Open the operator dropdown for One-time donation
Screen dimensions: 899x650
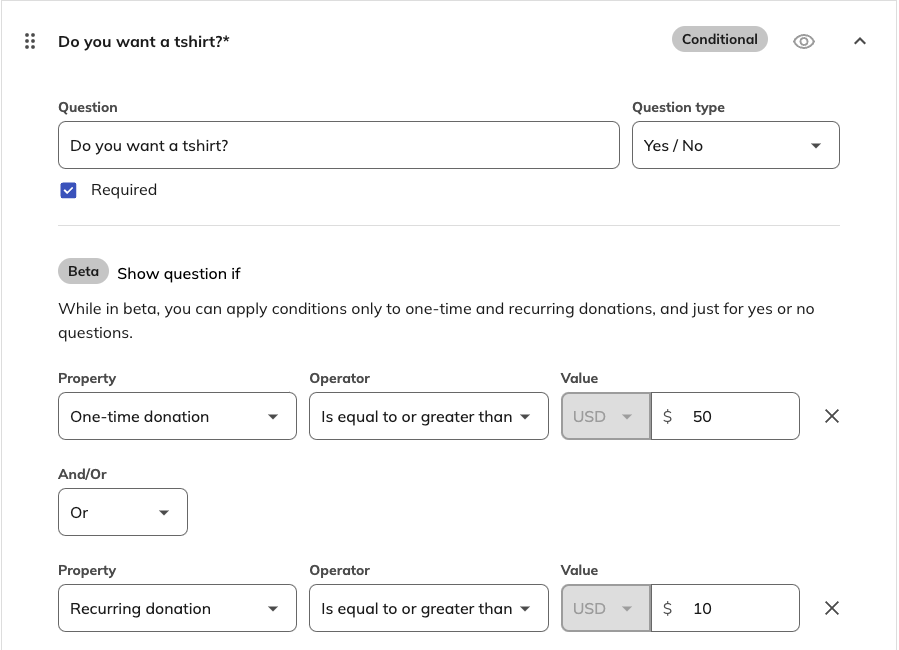(429, 416)
